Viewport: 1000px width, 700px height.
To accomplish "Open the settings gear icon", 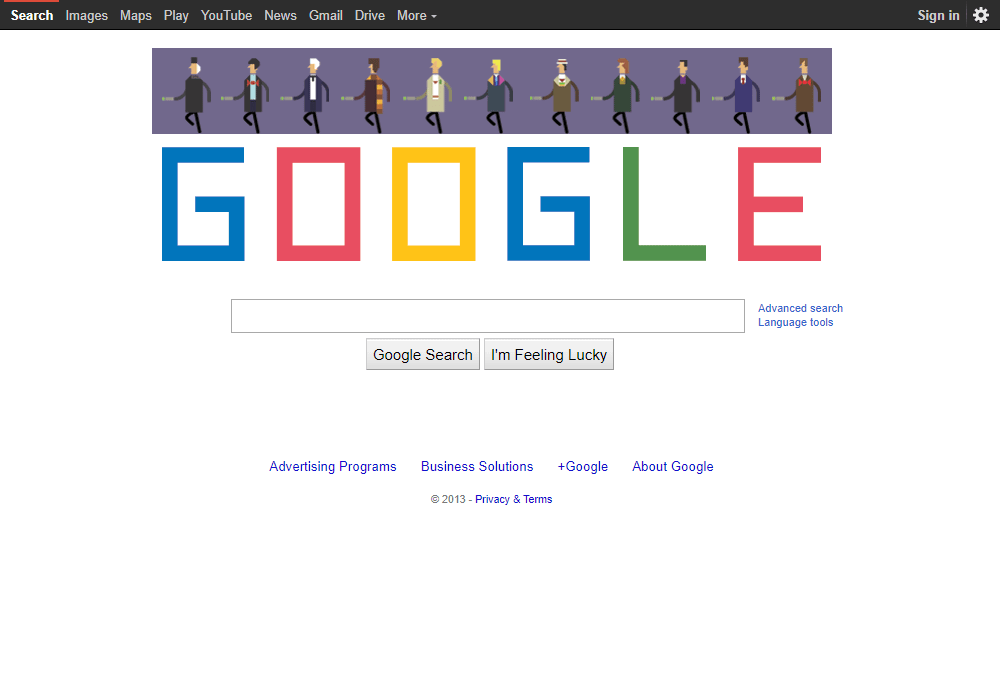I will tap(981, 15).
